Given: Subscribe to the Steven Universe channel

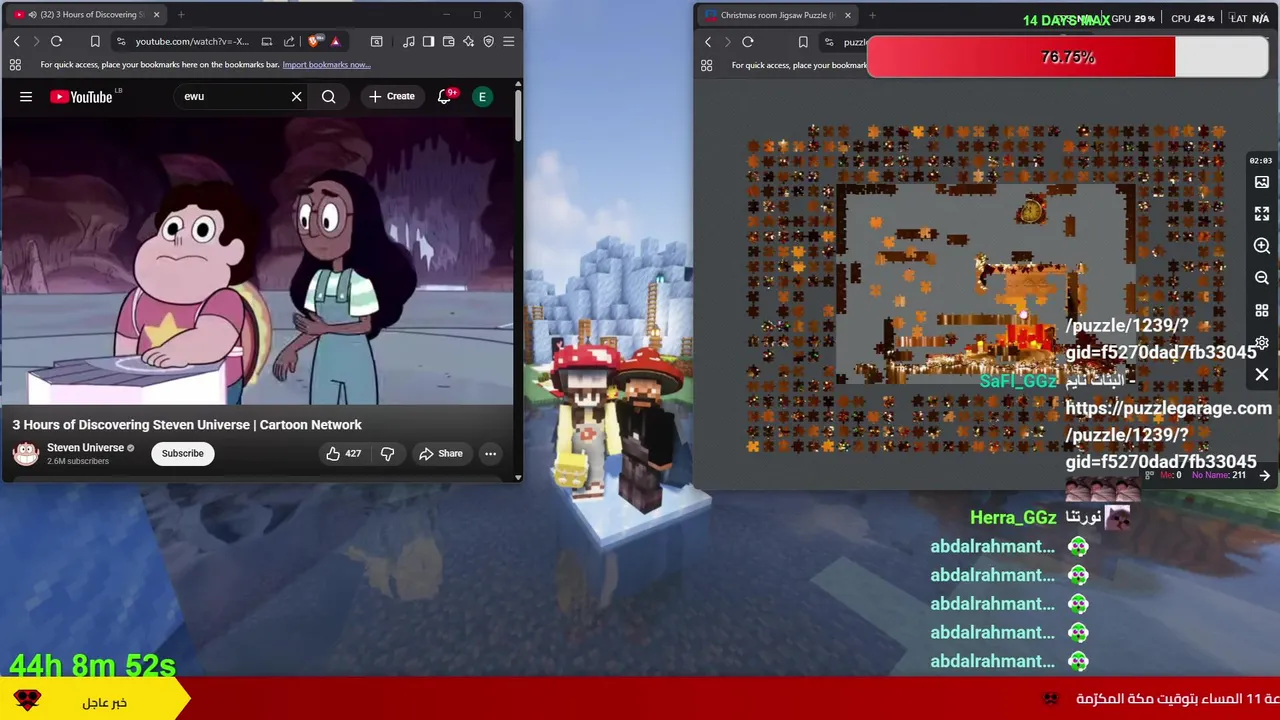Looking at the screenshot, I should point(183,454).
